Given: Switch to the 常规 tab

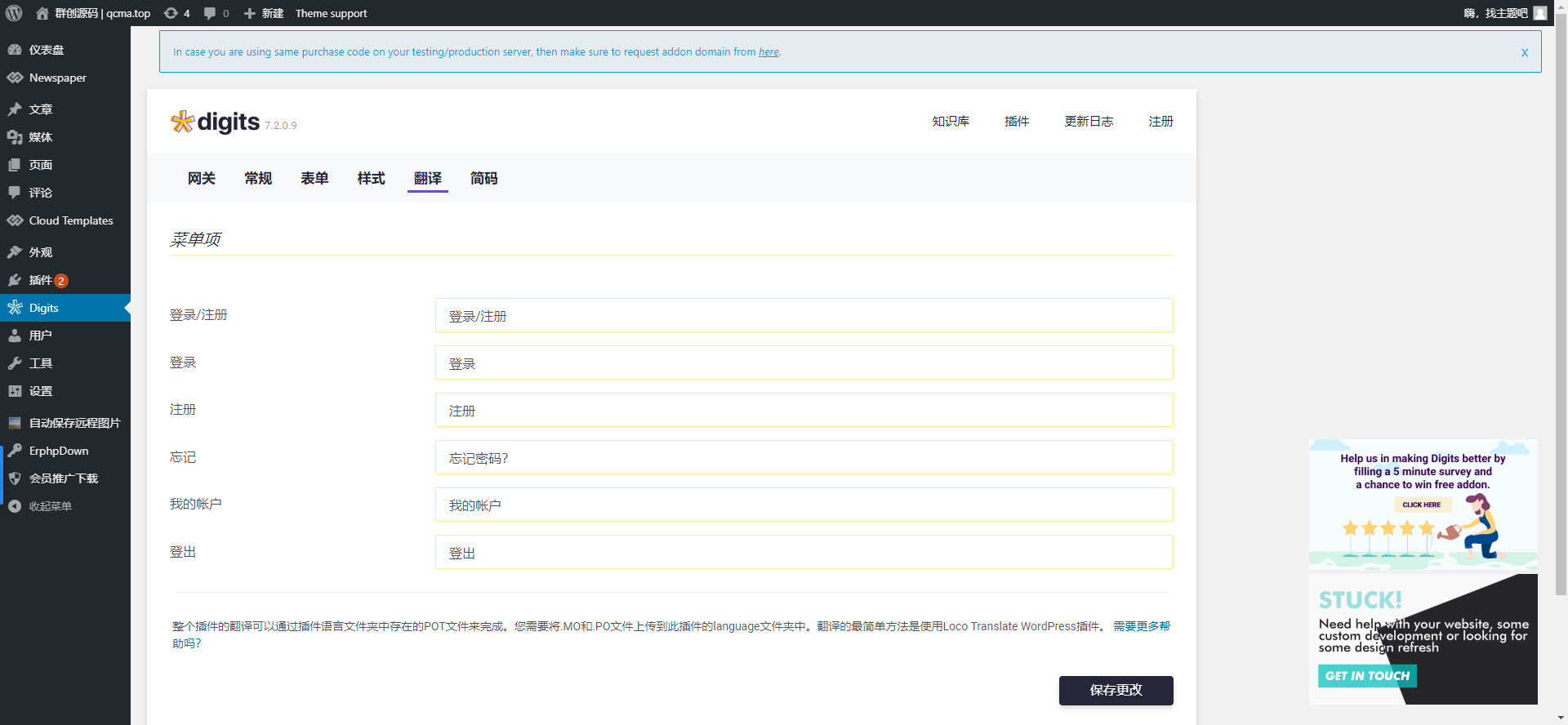Looking at the screenshot, I should point(258,178).
